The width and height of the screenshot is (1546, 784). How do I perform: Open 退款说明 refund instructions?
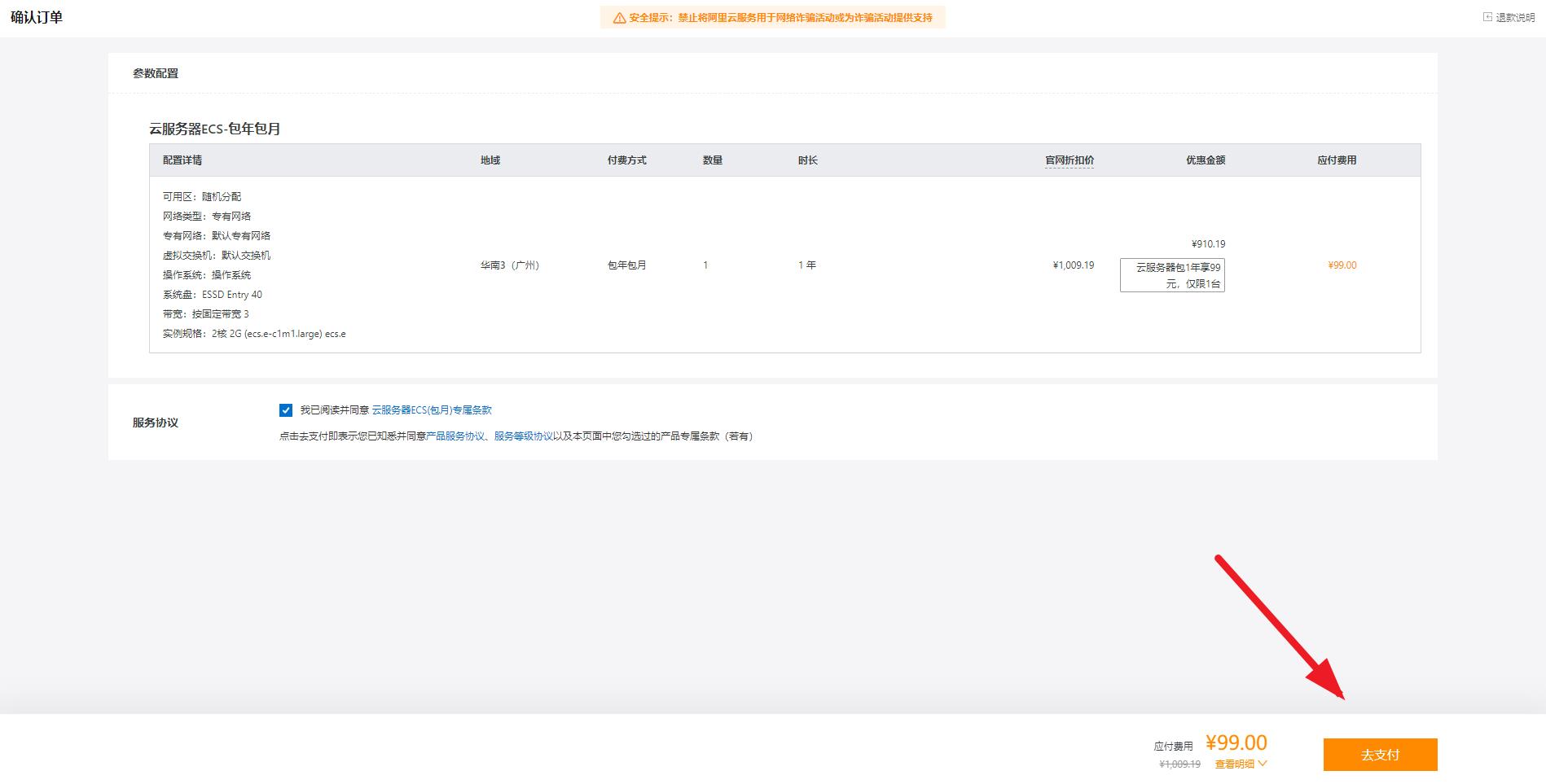(x=1514, y=18)
